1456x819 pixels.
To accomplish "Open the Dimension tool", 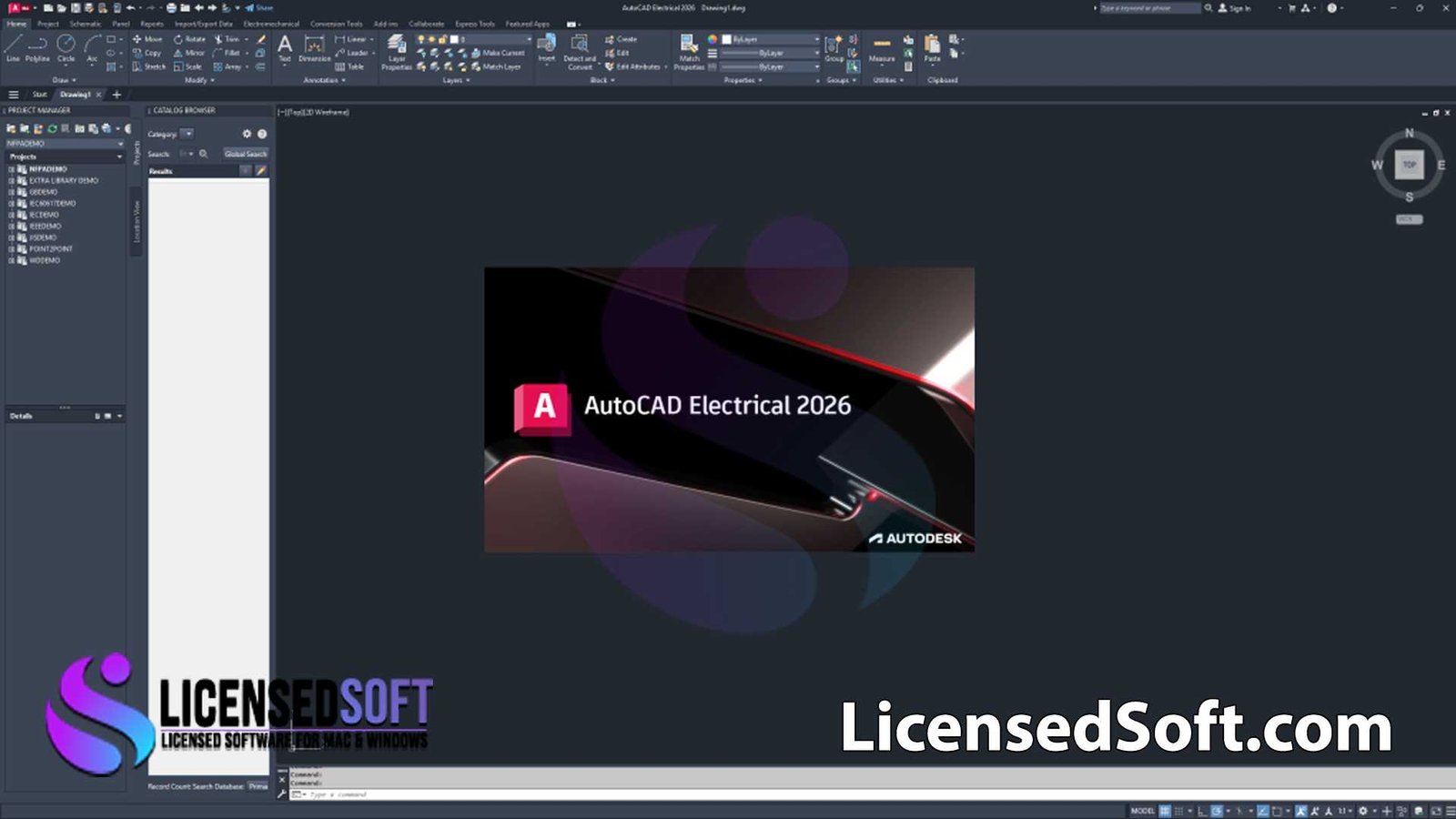I will coord(314,49).
